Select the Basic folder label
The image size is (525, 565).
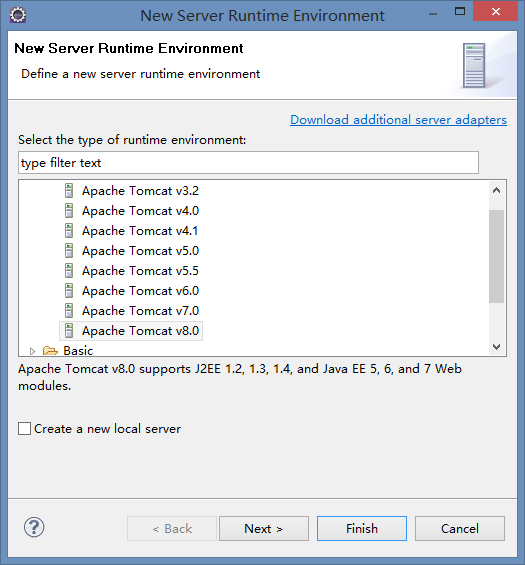coord(78,351)
